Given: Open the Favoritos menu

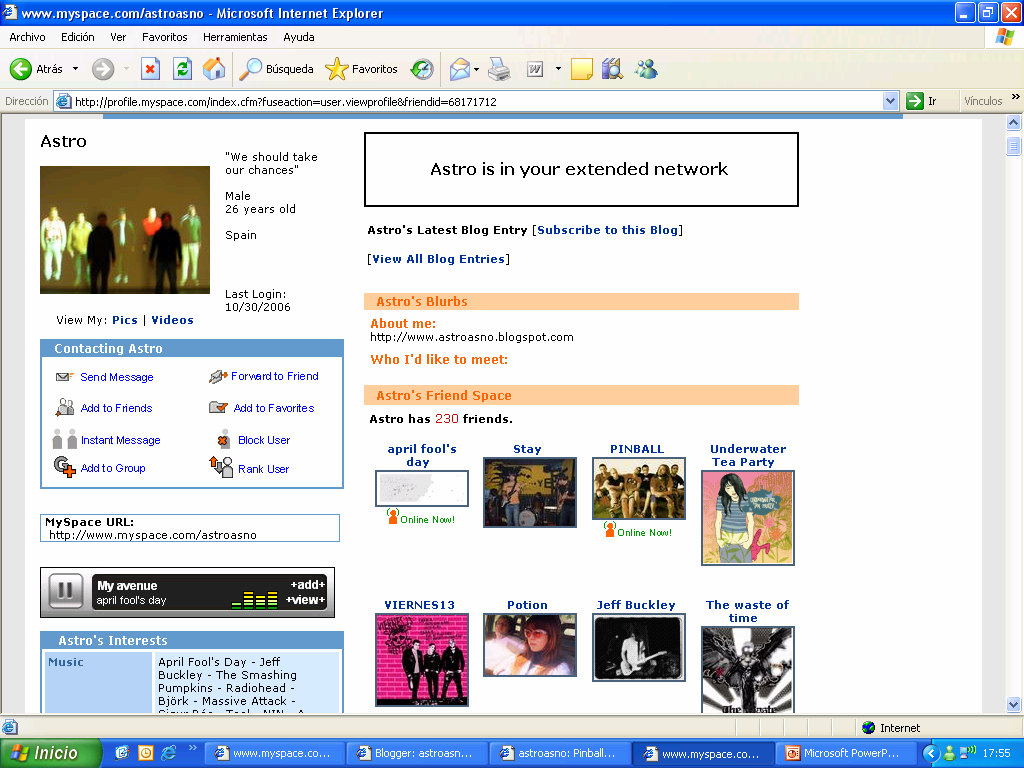Looking at the screenshot, I should click(x=165, y=37).
